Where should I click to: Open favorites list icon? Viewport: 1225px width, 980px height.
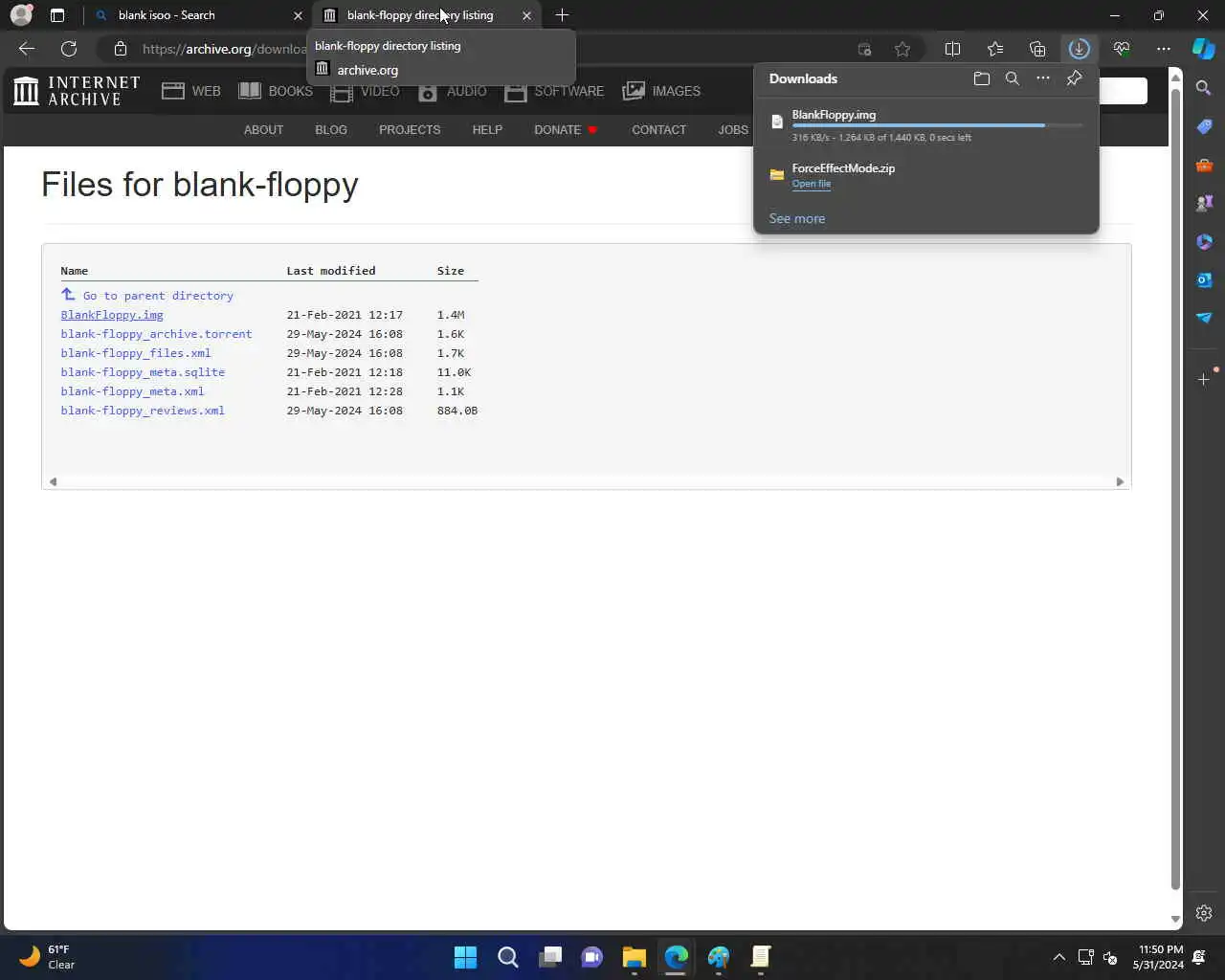[995, 49]
